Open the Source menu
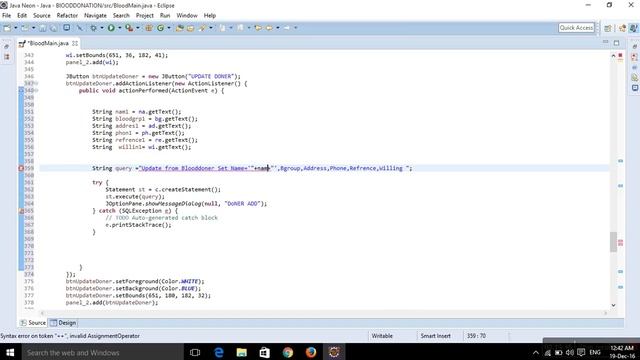640x360 pixels. [42, 16]
